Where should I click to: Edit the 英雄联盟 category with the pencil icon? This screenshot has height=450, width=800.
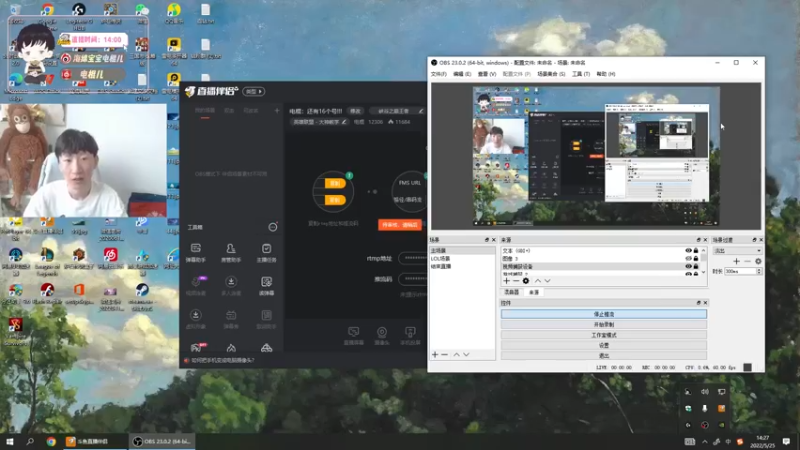click(x=344, y=122)
